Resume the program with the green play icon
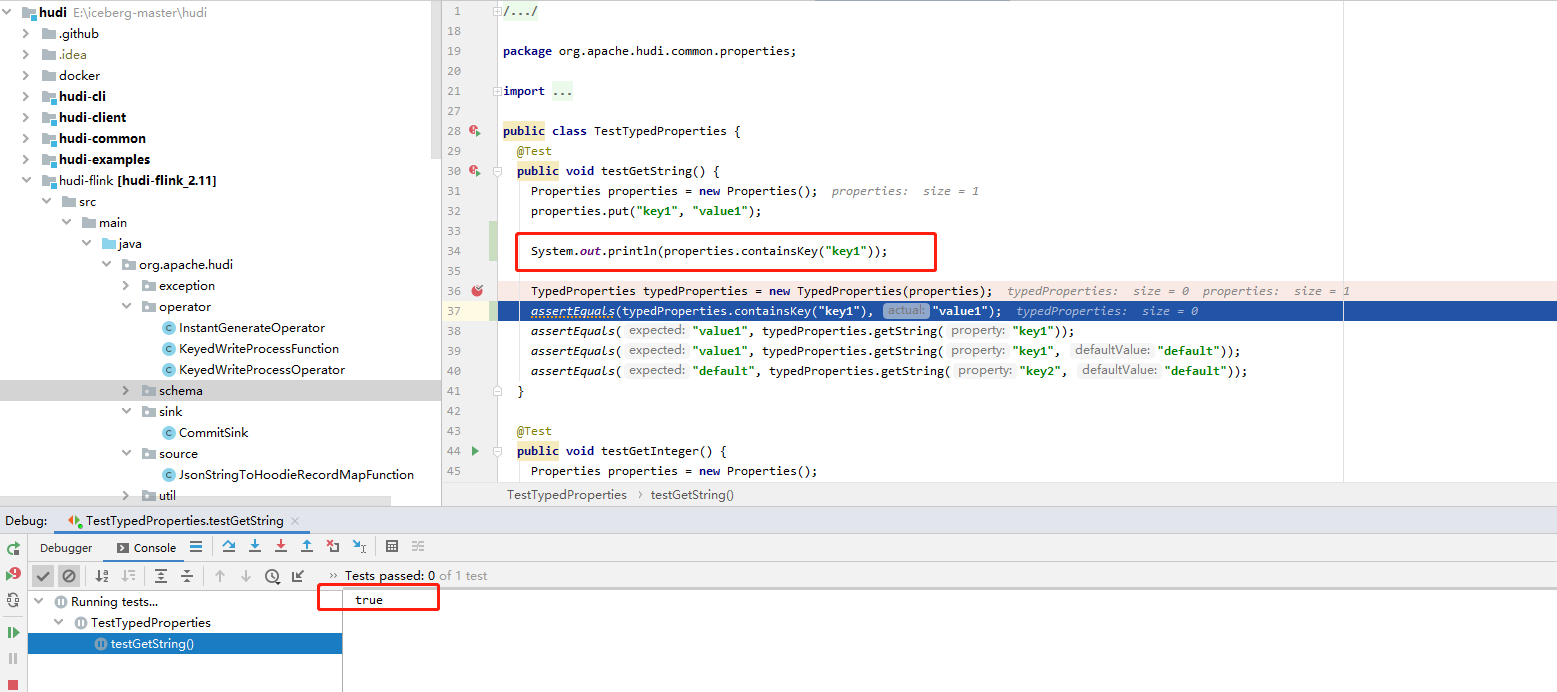The height and width of the screenshot is (692, 1557). pos(13,632)
